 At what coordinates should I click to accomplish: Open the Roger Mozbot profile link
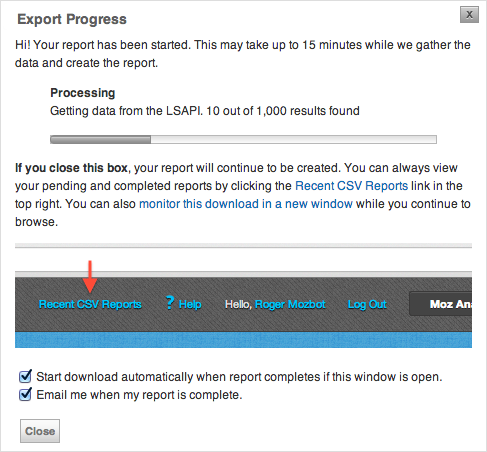(290, 304)
